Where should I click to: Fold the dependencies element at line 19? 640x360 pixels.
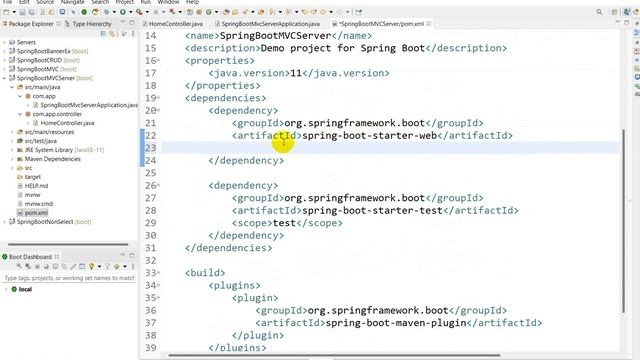(x=159, y=98)
